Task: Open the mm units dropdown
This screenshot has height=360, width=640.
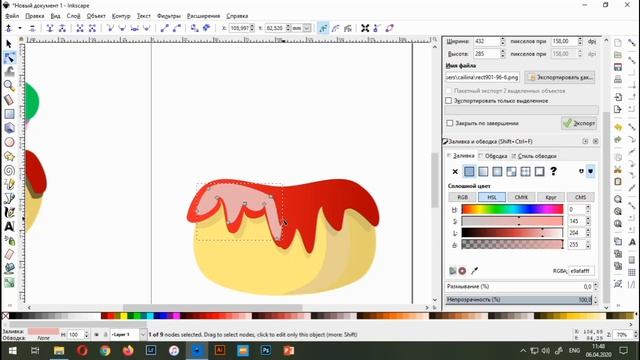Action: pos(307,28)
